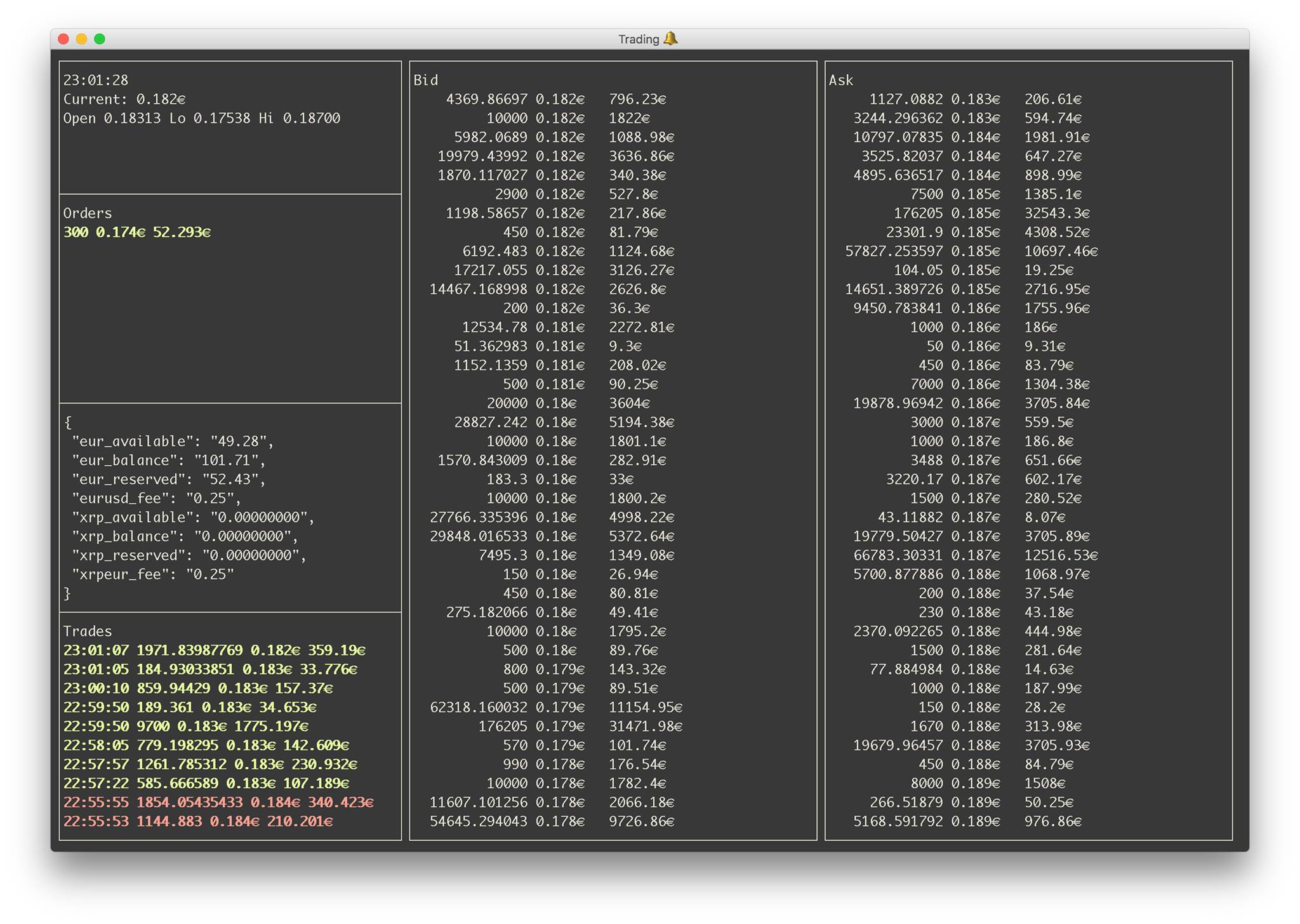Viewport: 1300px width, 924px height.
Task: Select the 23:01:28 clock text
Action: click(96, 80)
